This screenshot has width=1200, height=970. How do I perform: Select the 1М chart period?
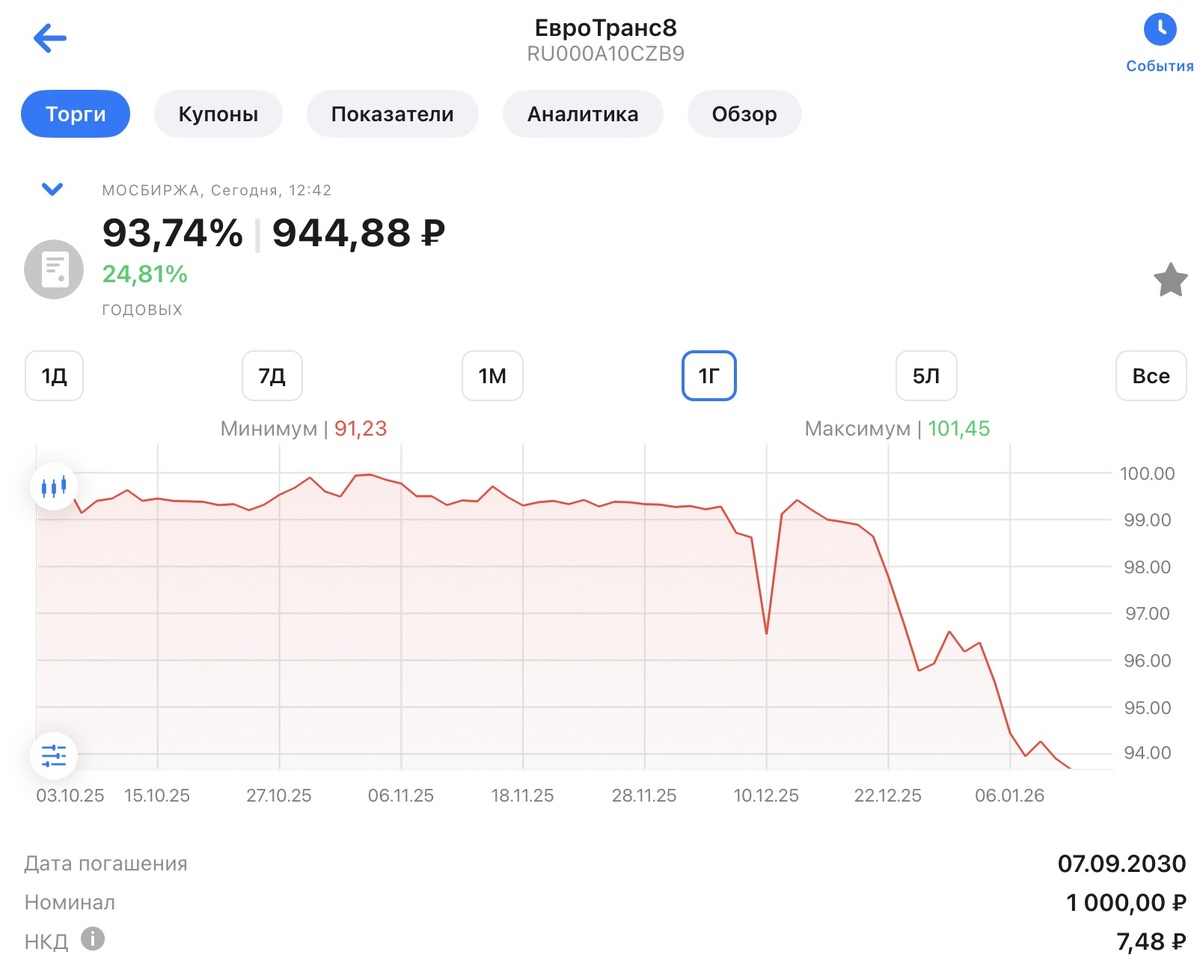click(x=492, y=376)
